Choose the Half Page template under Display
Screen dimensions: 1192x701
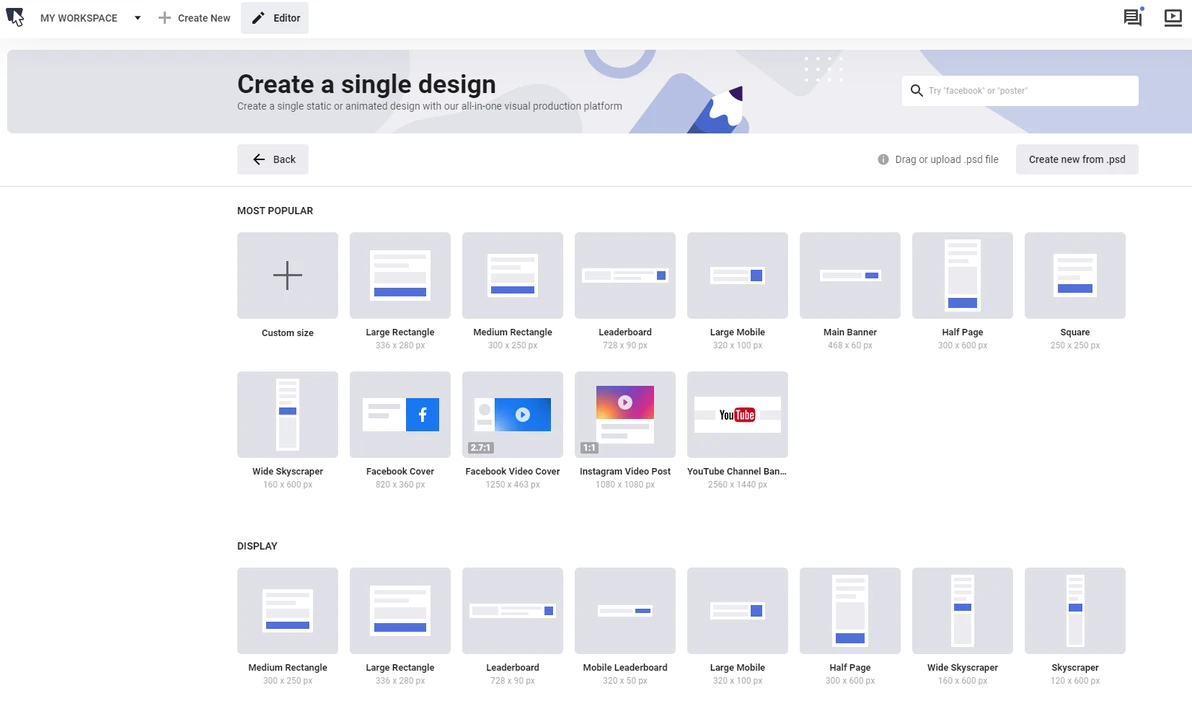[850, 611]
